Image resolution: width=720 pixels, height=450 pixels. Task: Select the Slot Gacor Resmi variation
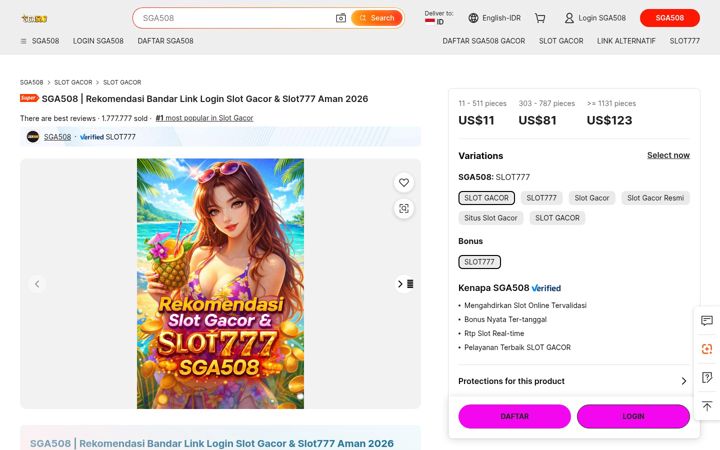pos(655,198)
